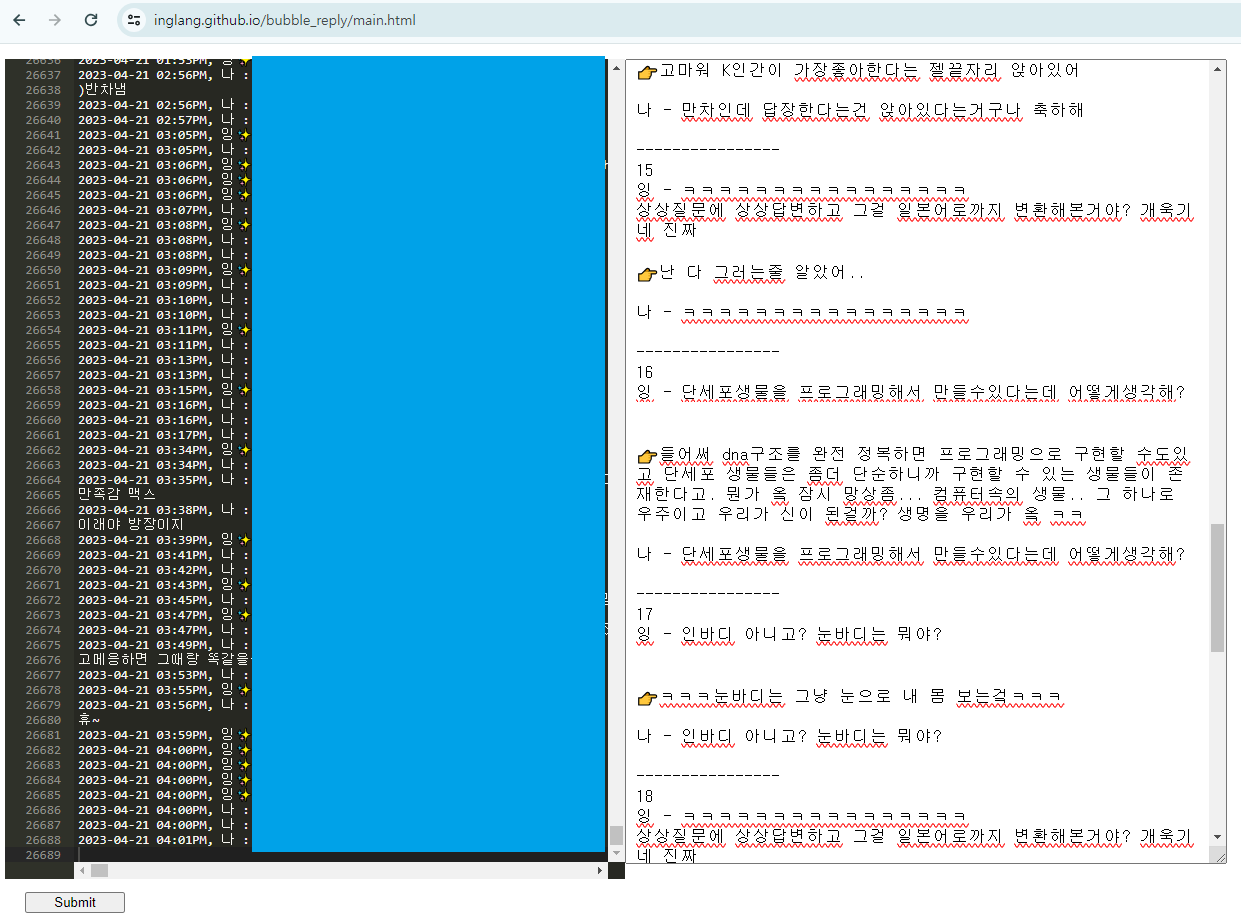Click the "03:35PM" timestamp on line 26664

182,480
